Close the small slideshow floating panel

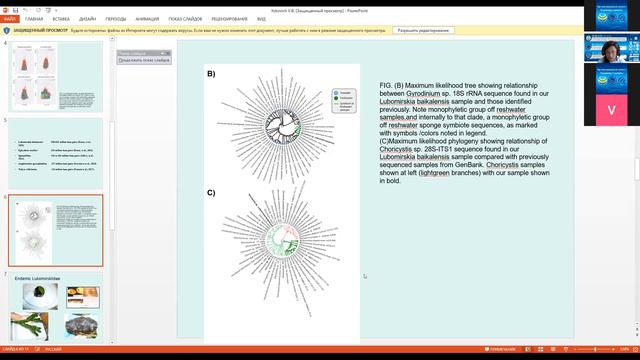point(168,53)
